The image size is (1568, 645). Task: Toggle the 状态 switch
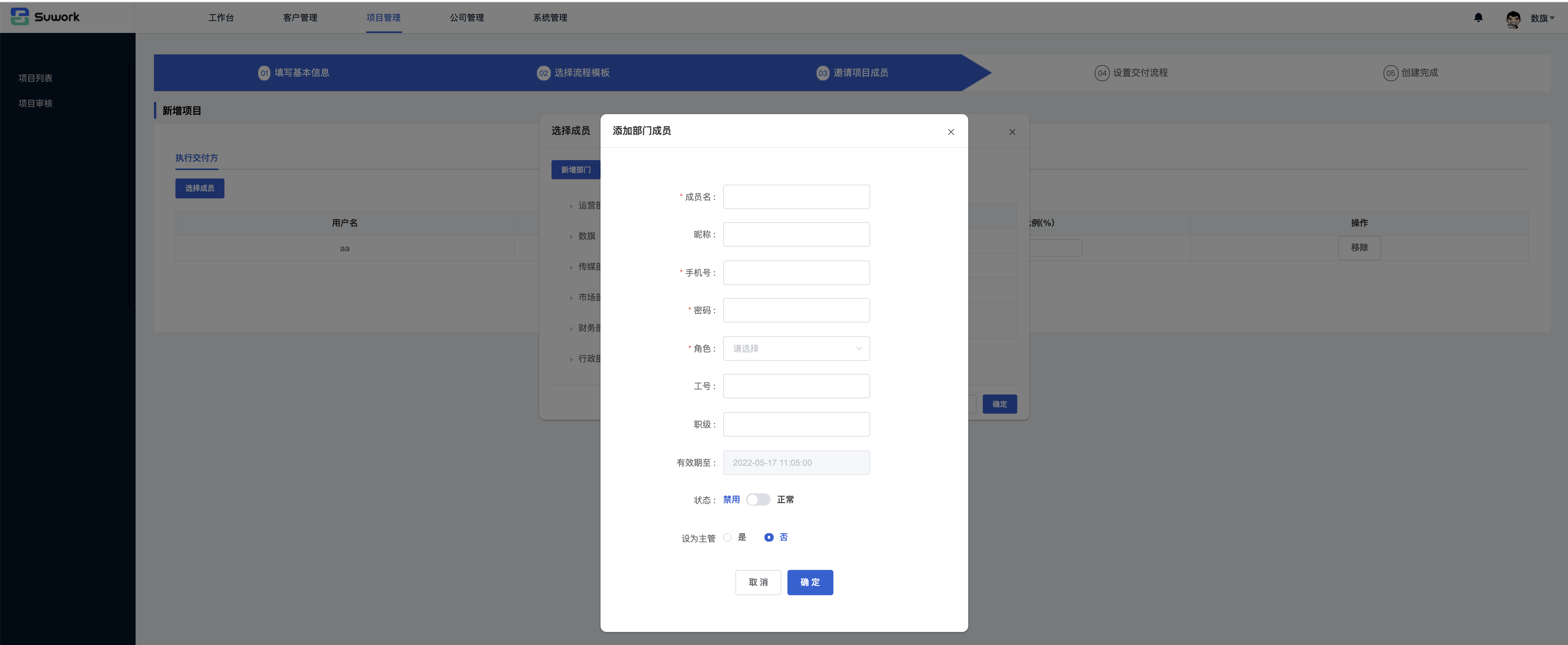click(758, 499)
